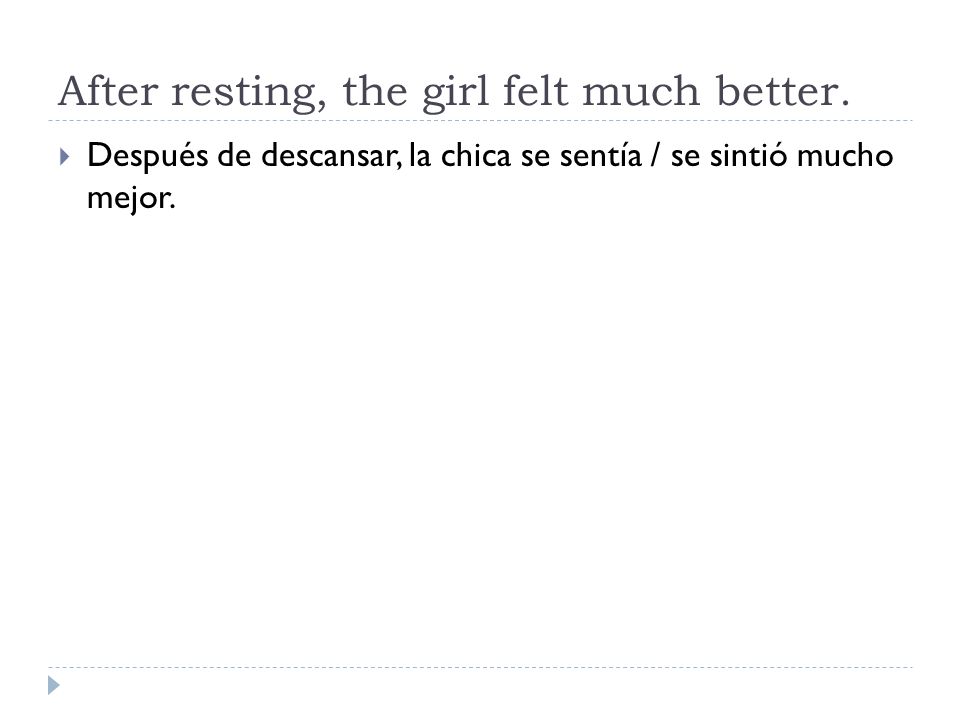The width and height of the screenshot is (960, 720).
Task: Click the word "After" in the title
Action: tap(108, 91)
